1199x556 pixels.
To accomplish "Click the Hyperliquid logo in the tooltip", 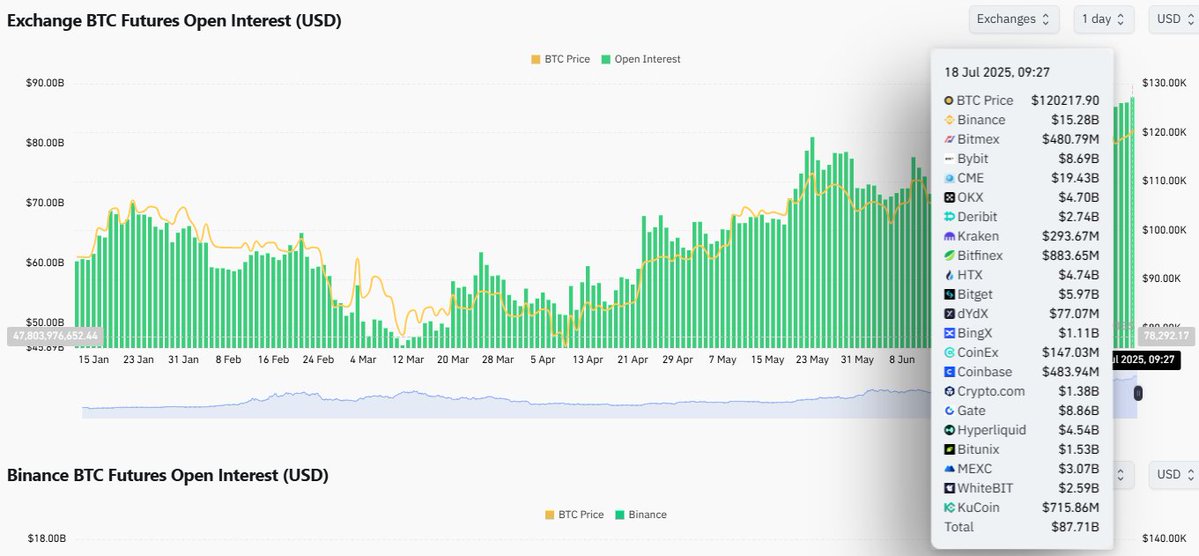I will tap(949, 430).
